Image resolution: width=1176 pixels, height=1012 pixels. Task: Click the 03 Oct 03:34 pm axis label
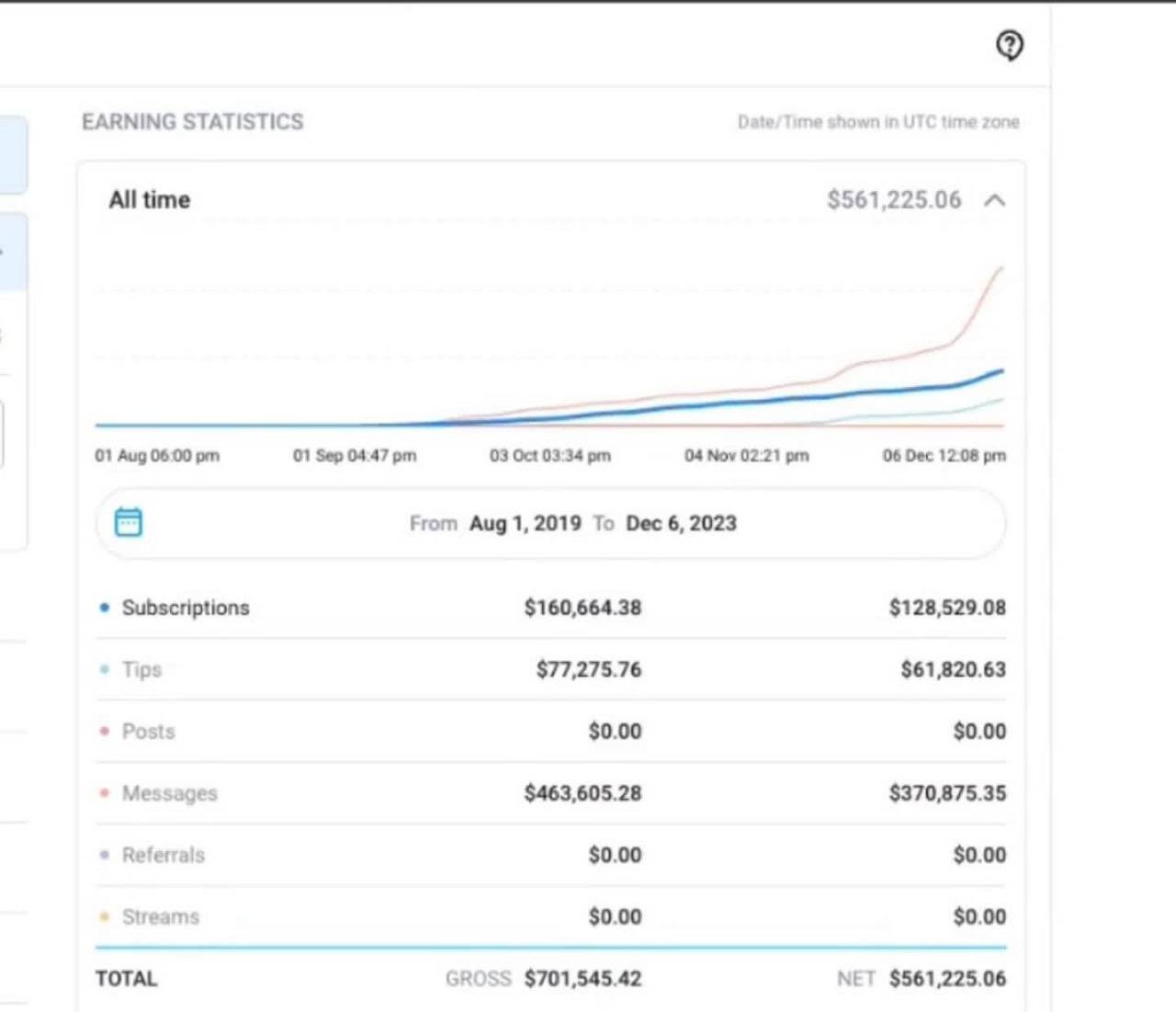tap(549, 455)
